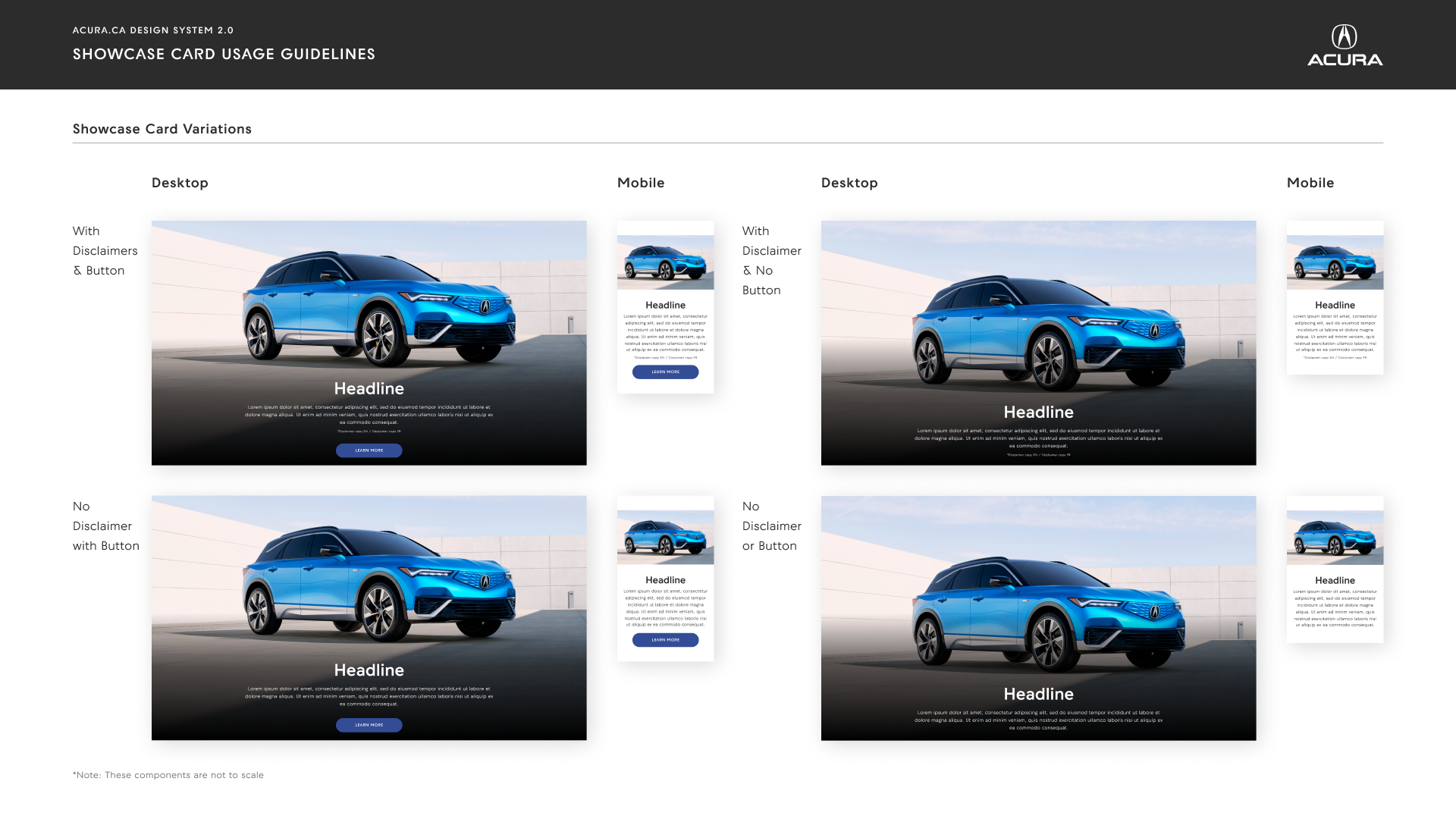Click disclaimer copy line on desktop no-button card

(x=1039, y=455)
